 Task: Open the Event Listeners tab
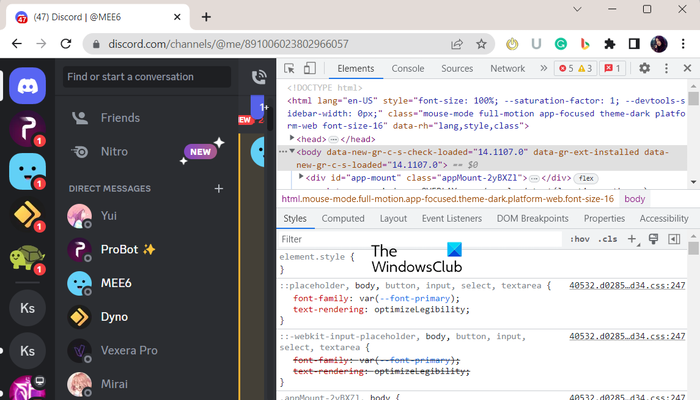[452, 219]
